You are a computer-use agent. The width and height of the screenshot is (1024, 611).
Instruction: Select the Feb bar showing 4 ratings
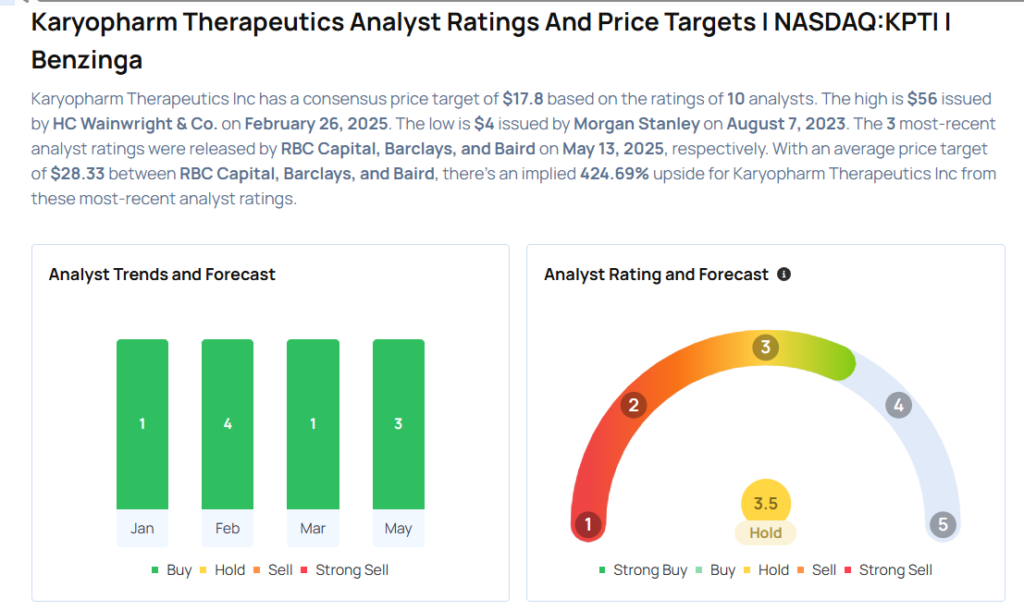(x=227, y=424)
